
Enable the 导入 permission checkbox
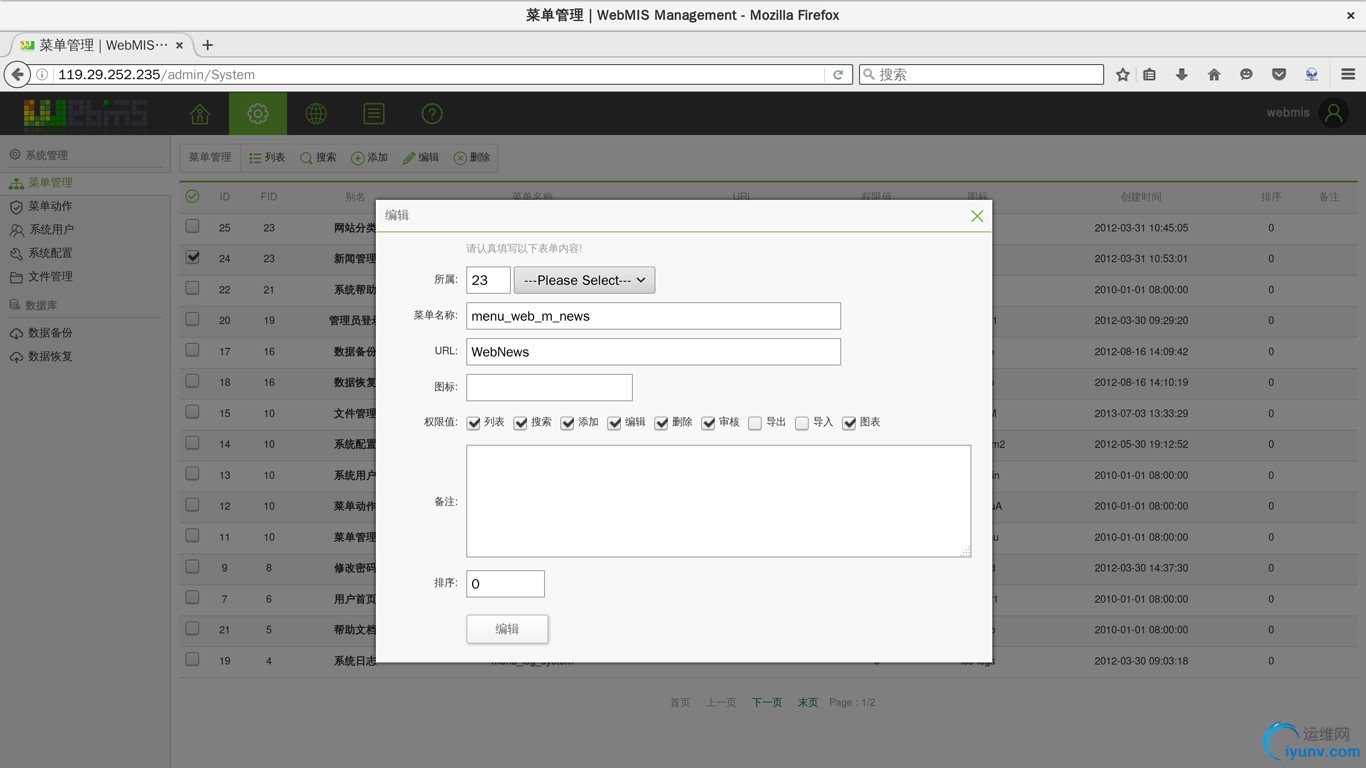coord(802,423)
